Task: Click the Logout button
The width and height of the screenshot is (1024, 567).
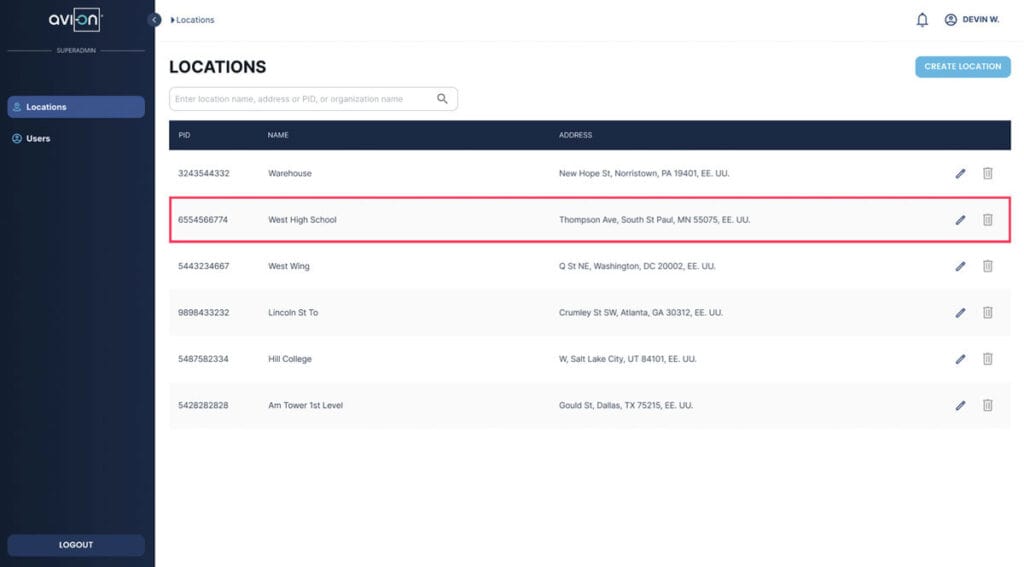Action: [x=76, y=545]
